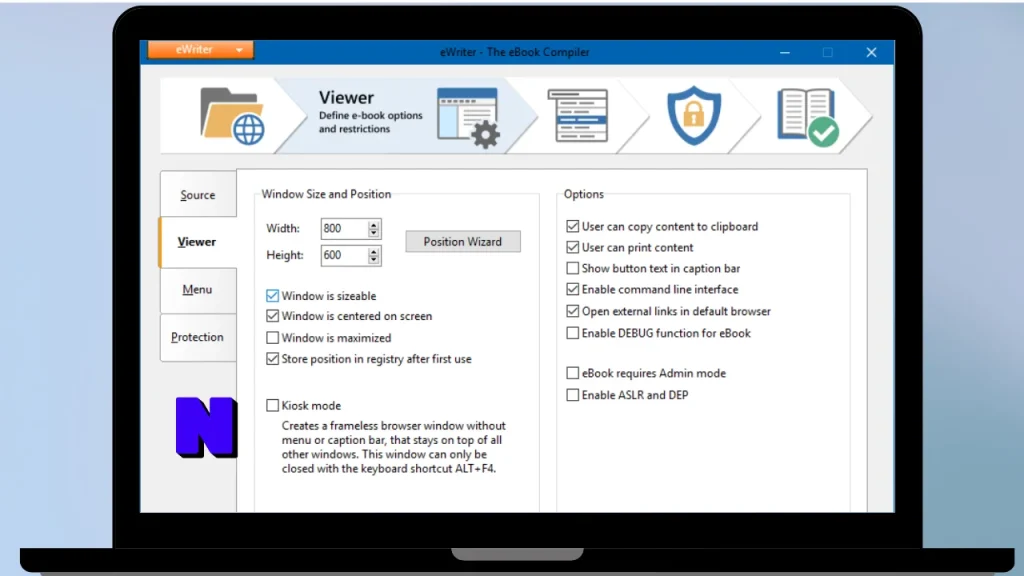Enable ASLR and DEP checkbox

point(573,395)
